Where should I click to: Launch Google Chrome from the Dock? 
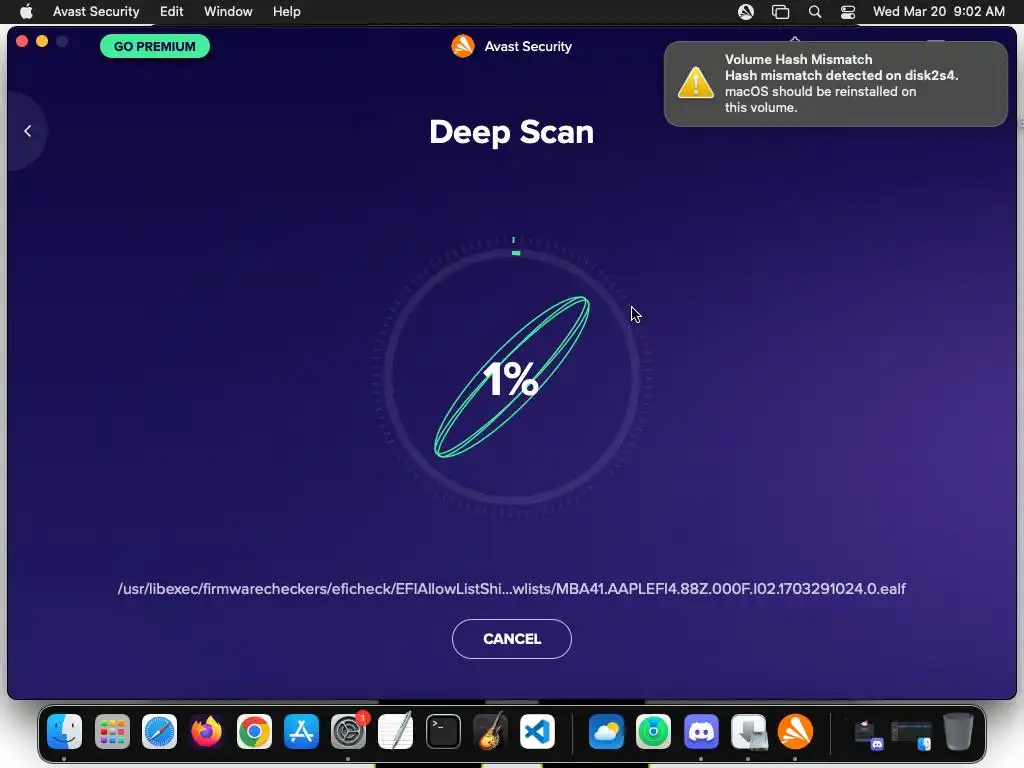[x=254, y=731]
